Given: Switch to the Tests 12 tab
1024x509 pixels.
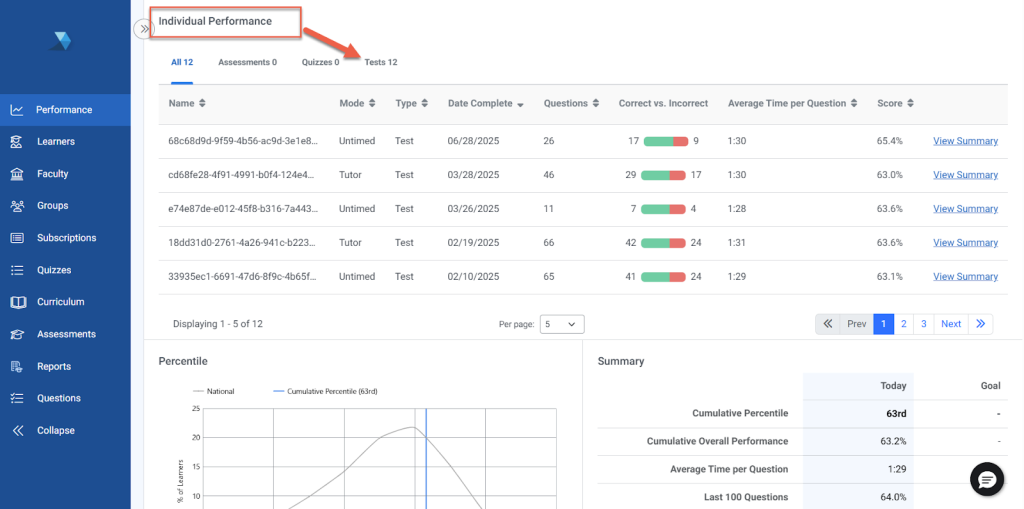Looking at the screenshot, I should 380,62.
